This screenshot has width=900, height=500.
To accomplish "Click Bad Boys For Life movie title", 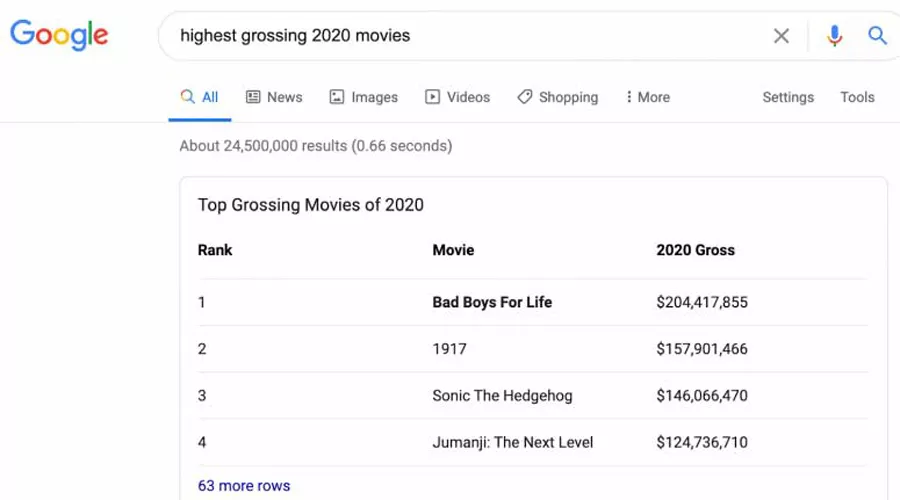I will [492, 302].
